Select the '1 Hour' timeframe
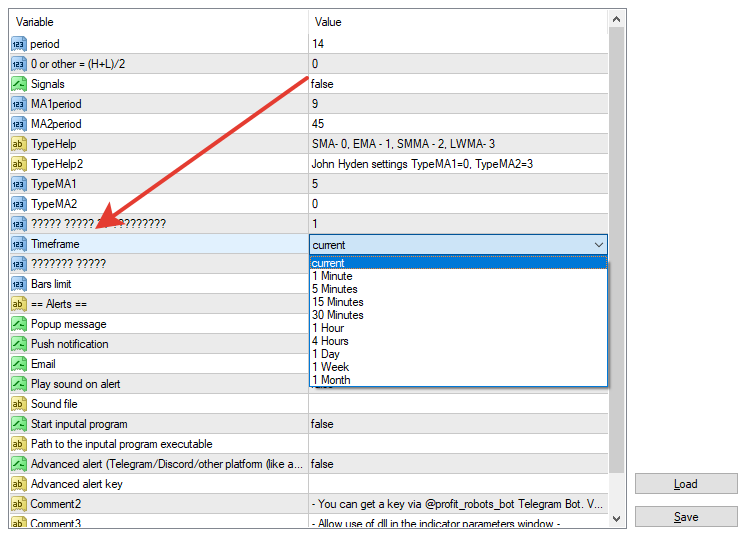Image resolution: width=747 pixels, height=536 pixels. [x=458, y=328]
